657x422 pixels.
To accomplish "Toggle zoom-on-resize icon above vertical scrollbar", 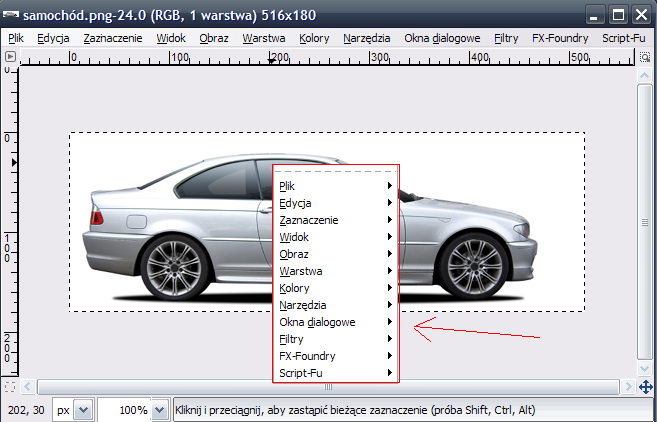I will pyautogui.click(x=645, y=57).
